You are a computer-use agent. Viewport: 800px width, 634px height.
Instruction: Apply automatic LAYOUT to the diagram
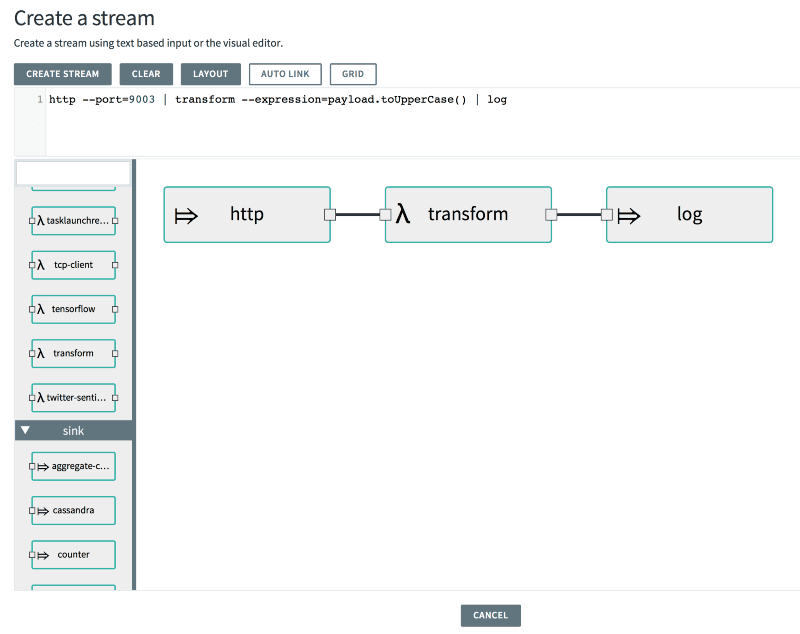point(211,73)
